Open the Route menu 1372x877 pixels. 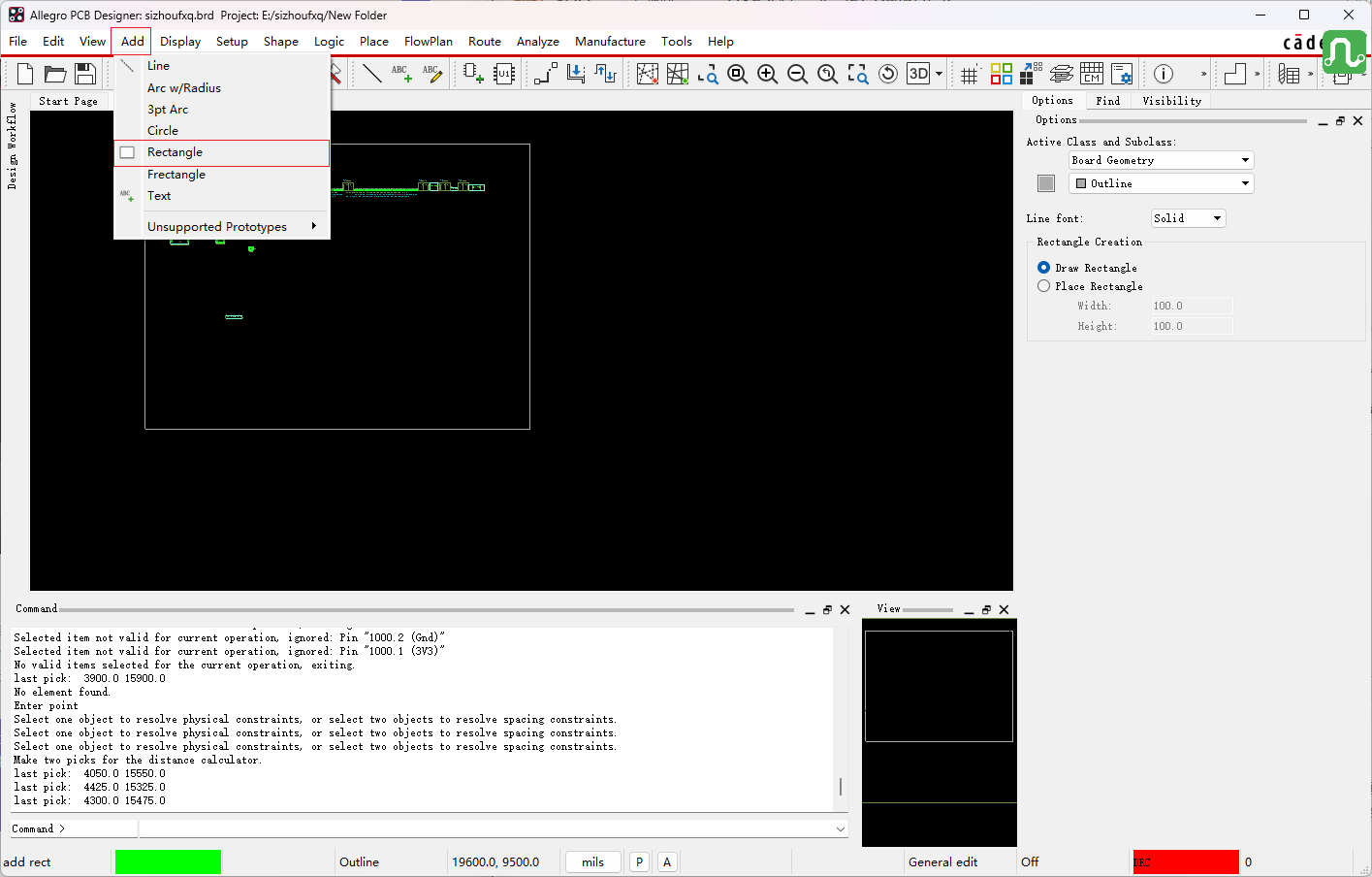[485, 41]
